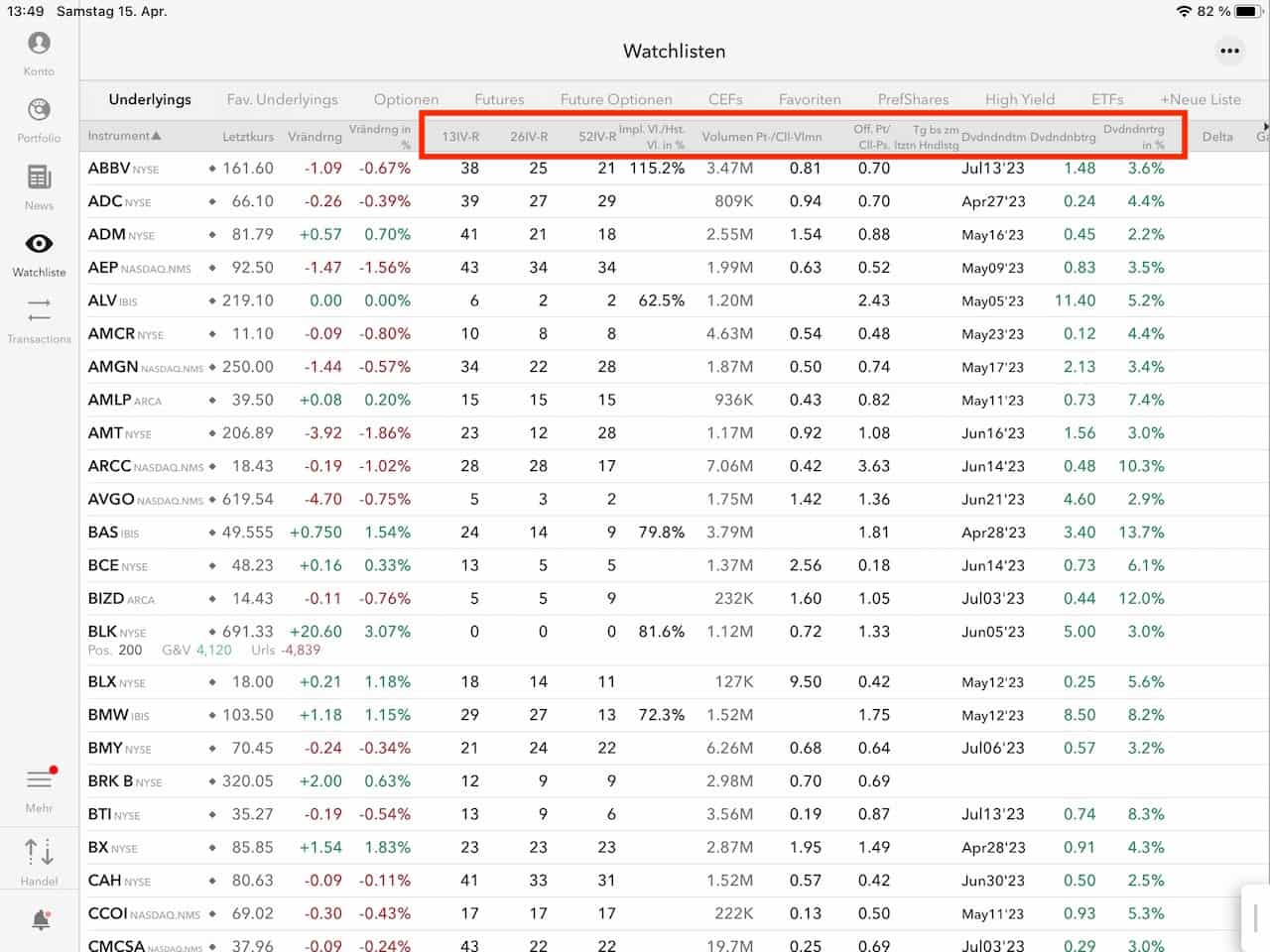The image size is (1270, 952).
Task: Open the BLX instrument row
Action: (x=675, y=682)
